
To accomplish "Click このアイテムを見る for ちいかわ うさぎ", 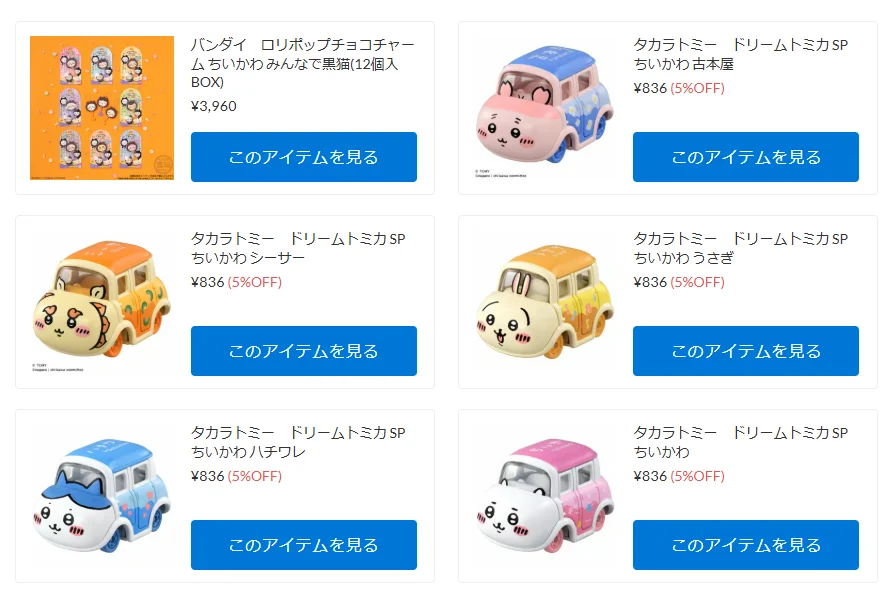I will click(x=745, y=351).
